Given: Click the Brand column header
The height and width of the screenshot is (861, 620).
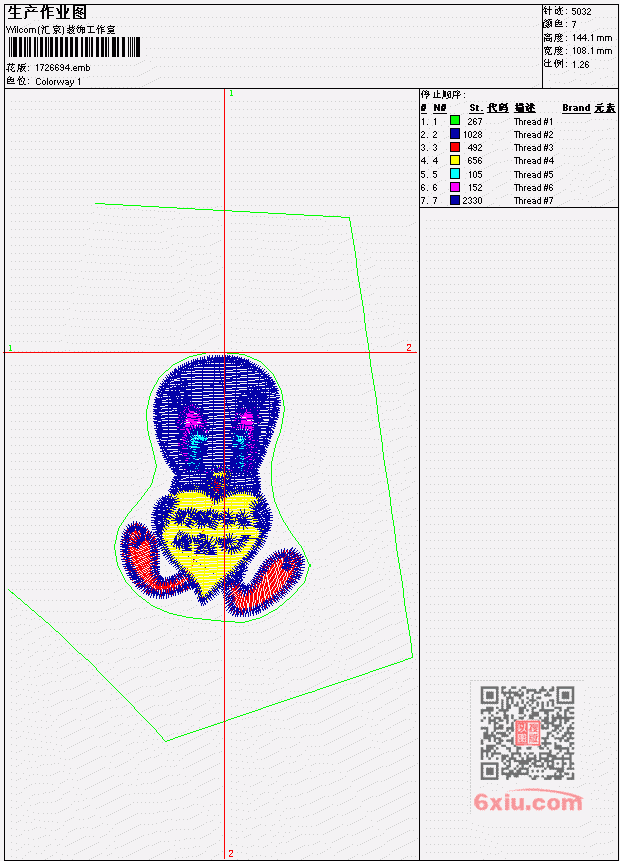Looking at the screenshot, I should pos(576,108).
